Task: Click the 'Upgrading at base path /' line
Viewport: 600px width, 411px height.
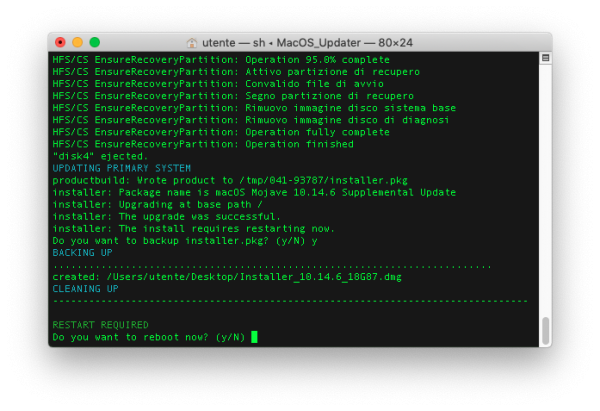Action: (157, 204)
